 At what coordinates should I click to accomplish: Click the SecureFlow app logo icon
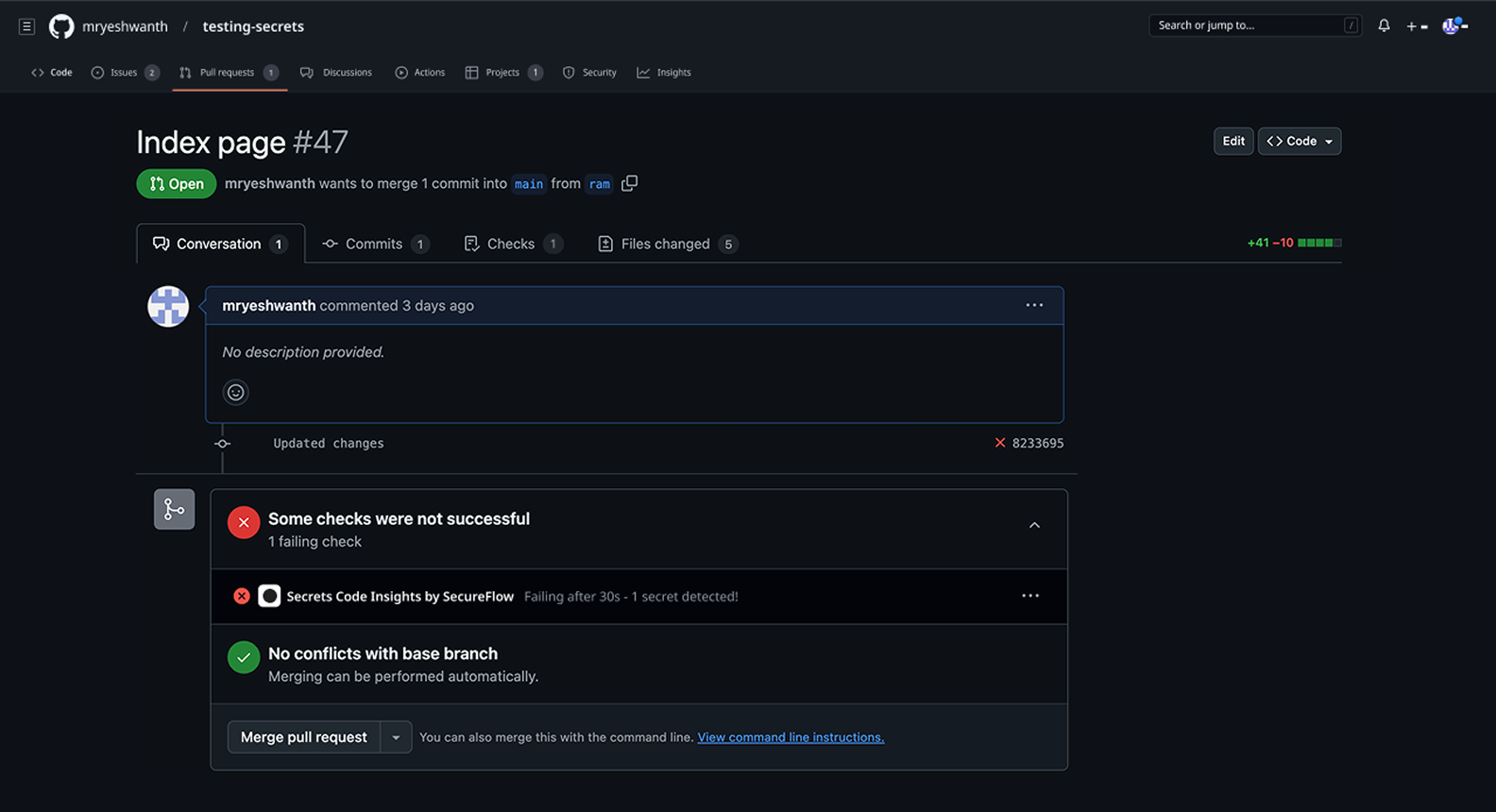pos(269,596)
